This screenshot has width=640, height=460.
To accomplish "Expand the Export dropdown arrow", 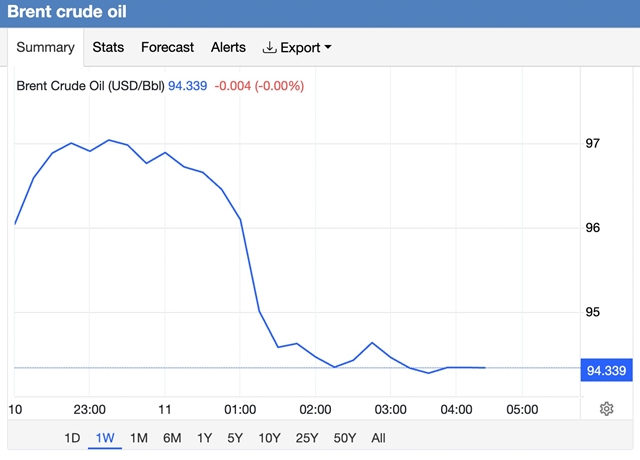I will [x=328, y=47].
